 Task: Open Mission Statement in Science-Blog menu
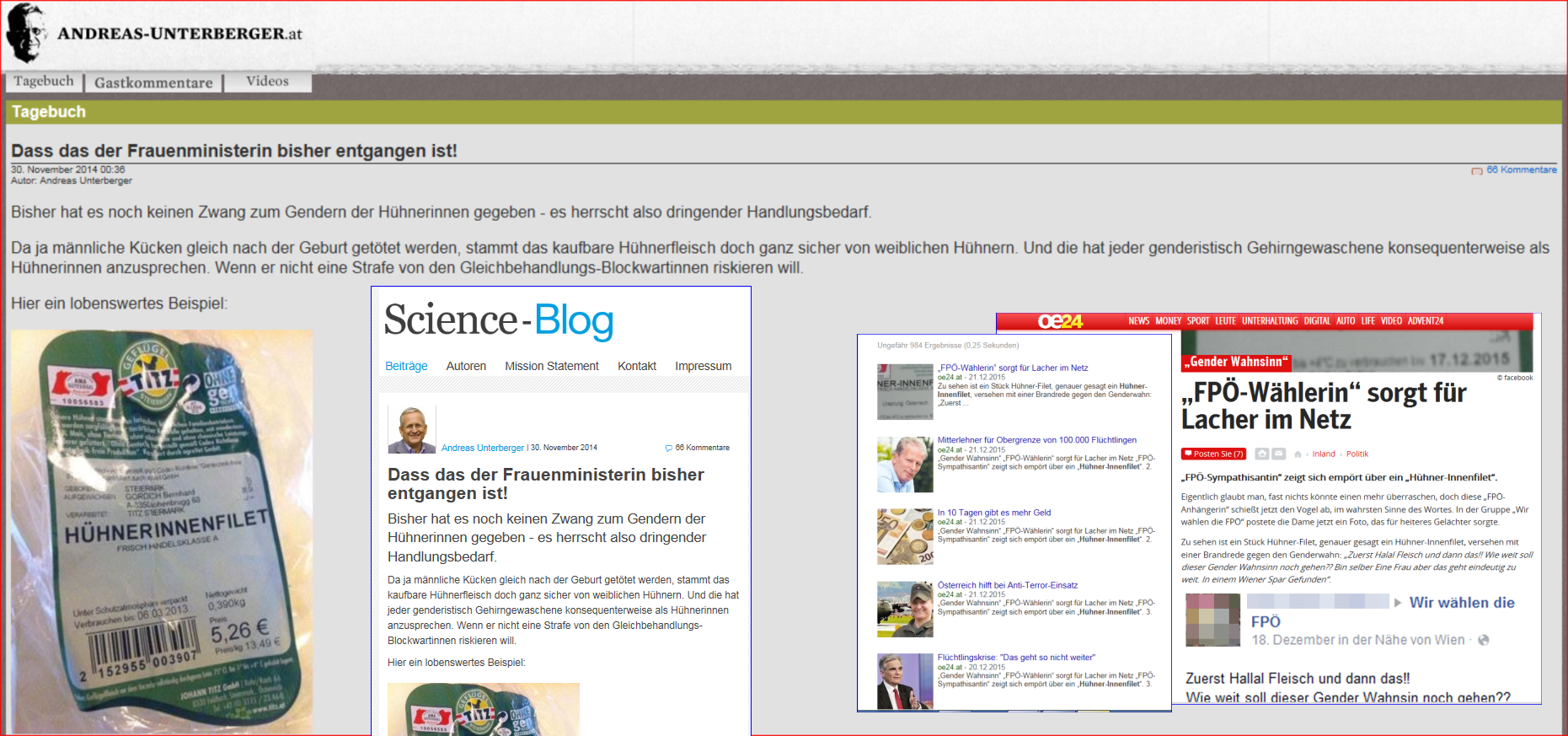[551, 366]
